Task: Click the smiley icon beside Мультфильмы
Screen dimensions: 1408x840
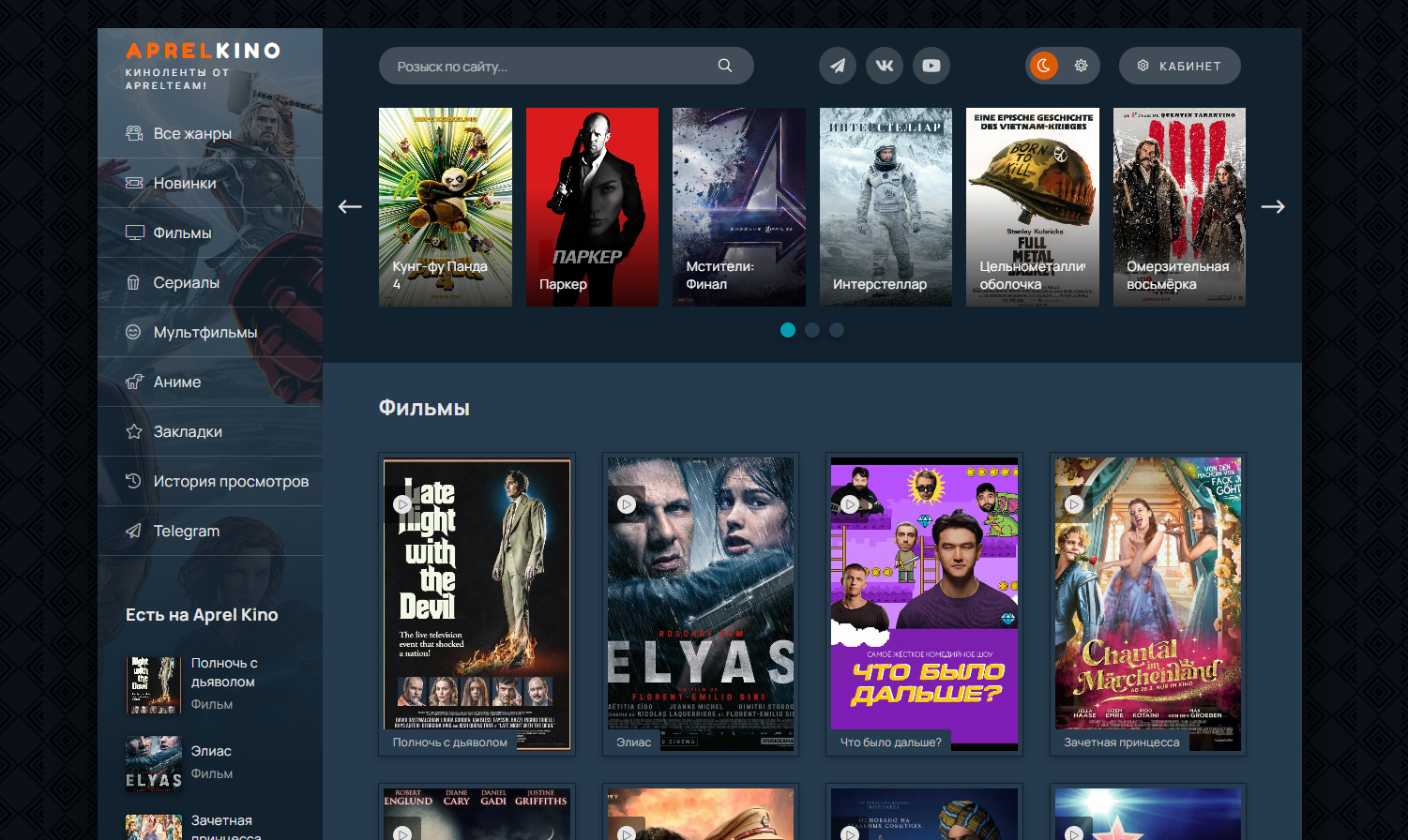Action: coord(134,332)
